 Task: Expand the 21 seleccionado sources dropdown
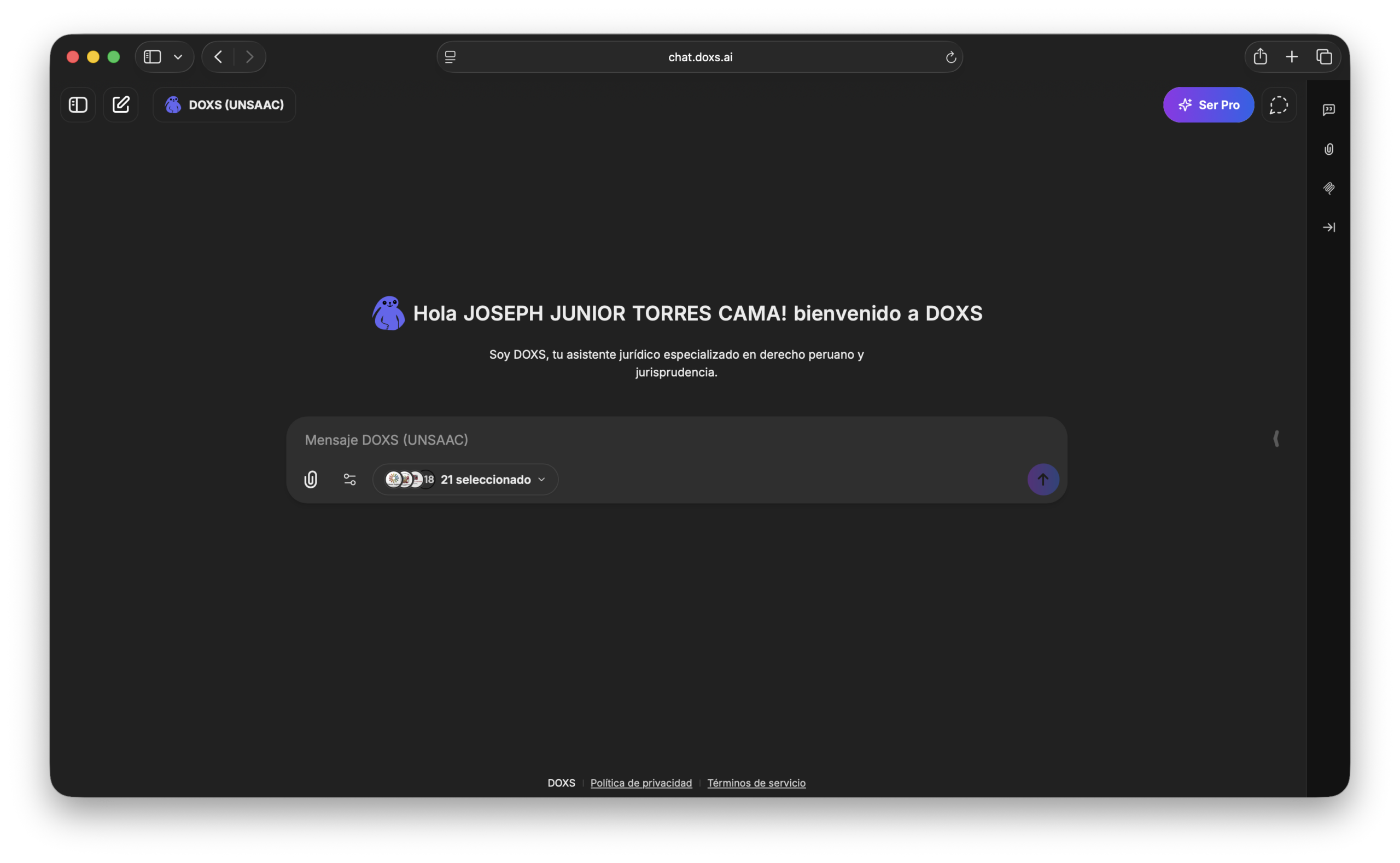pyautogui.click(x=465, y=480)
